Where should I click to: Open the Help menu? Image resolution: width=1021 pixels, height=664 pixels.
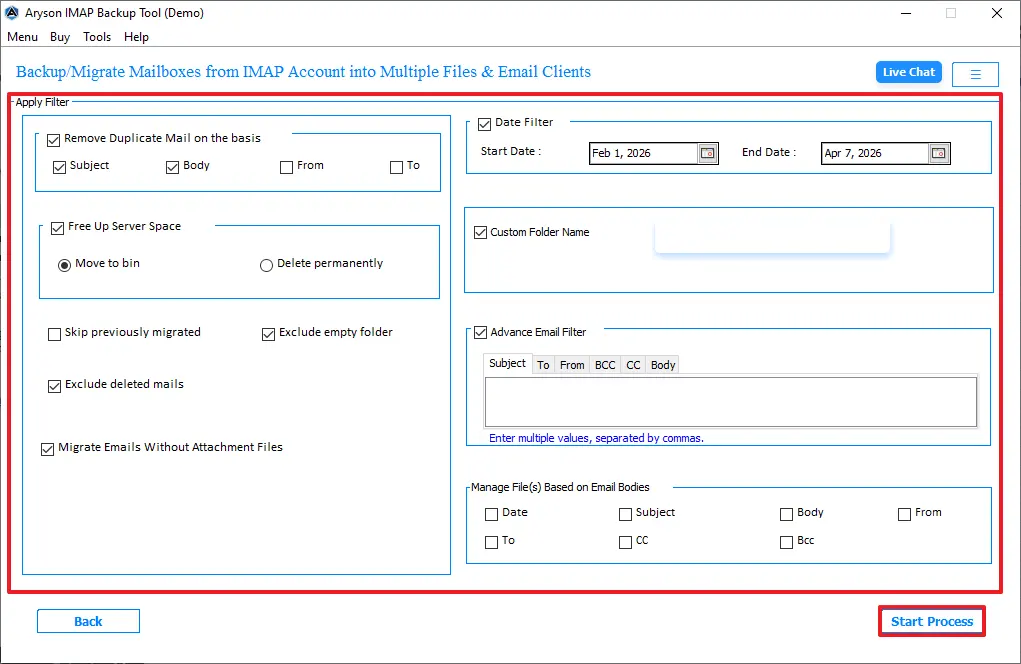tap(137, 37)
